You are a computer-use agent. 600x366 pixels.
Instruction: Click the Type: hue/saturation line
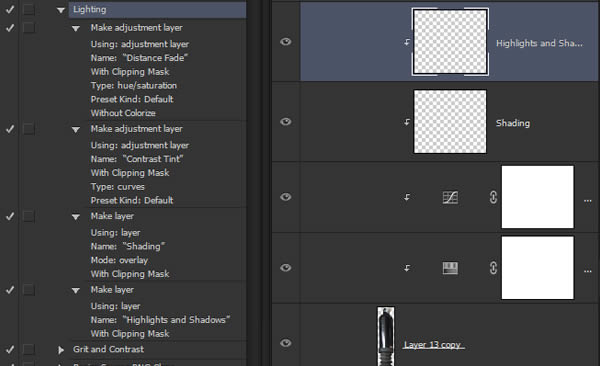134,85
